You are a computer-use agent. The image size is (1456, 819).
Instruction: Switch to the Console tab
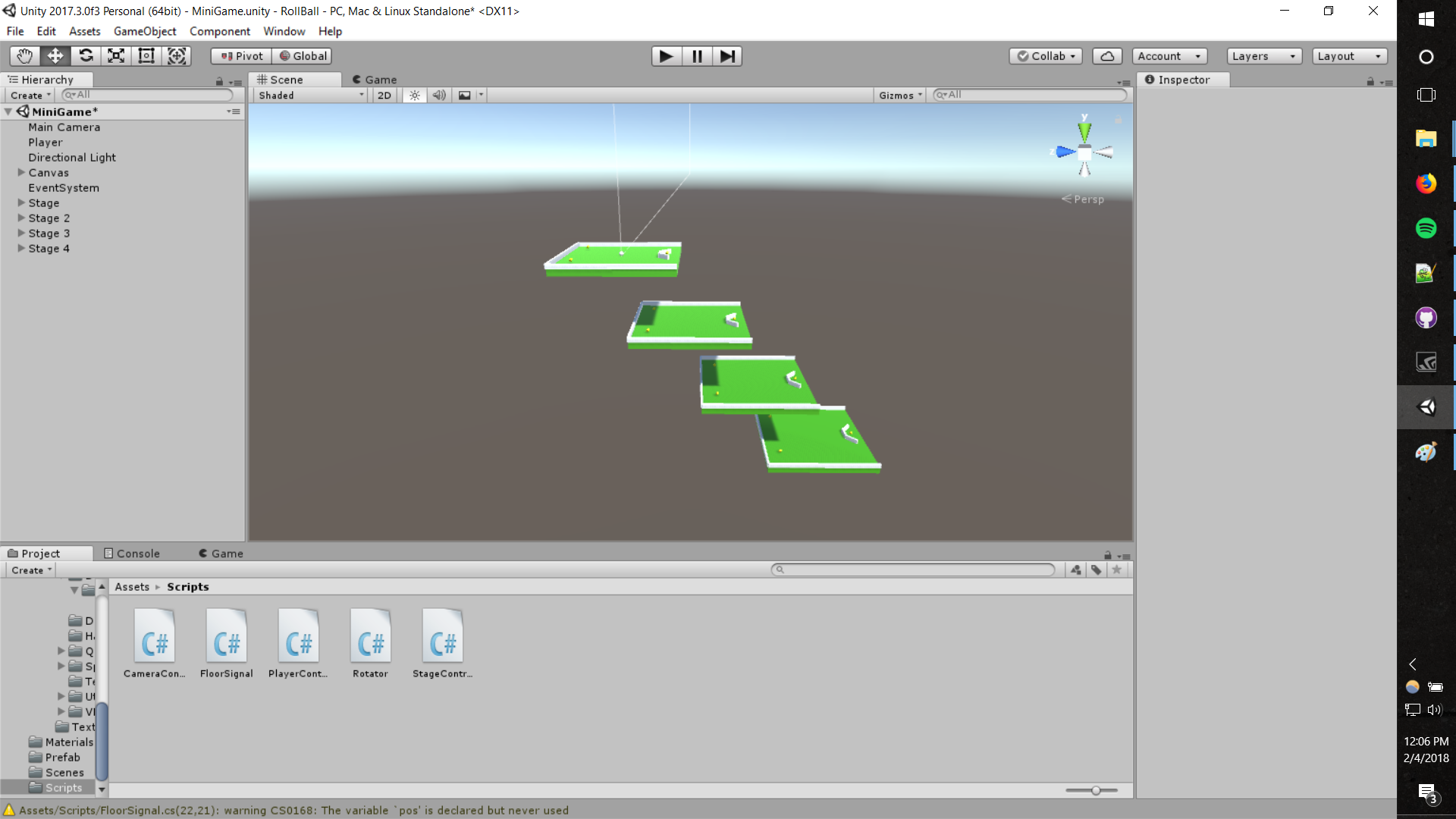coord(132,554)
